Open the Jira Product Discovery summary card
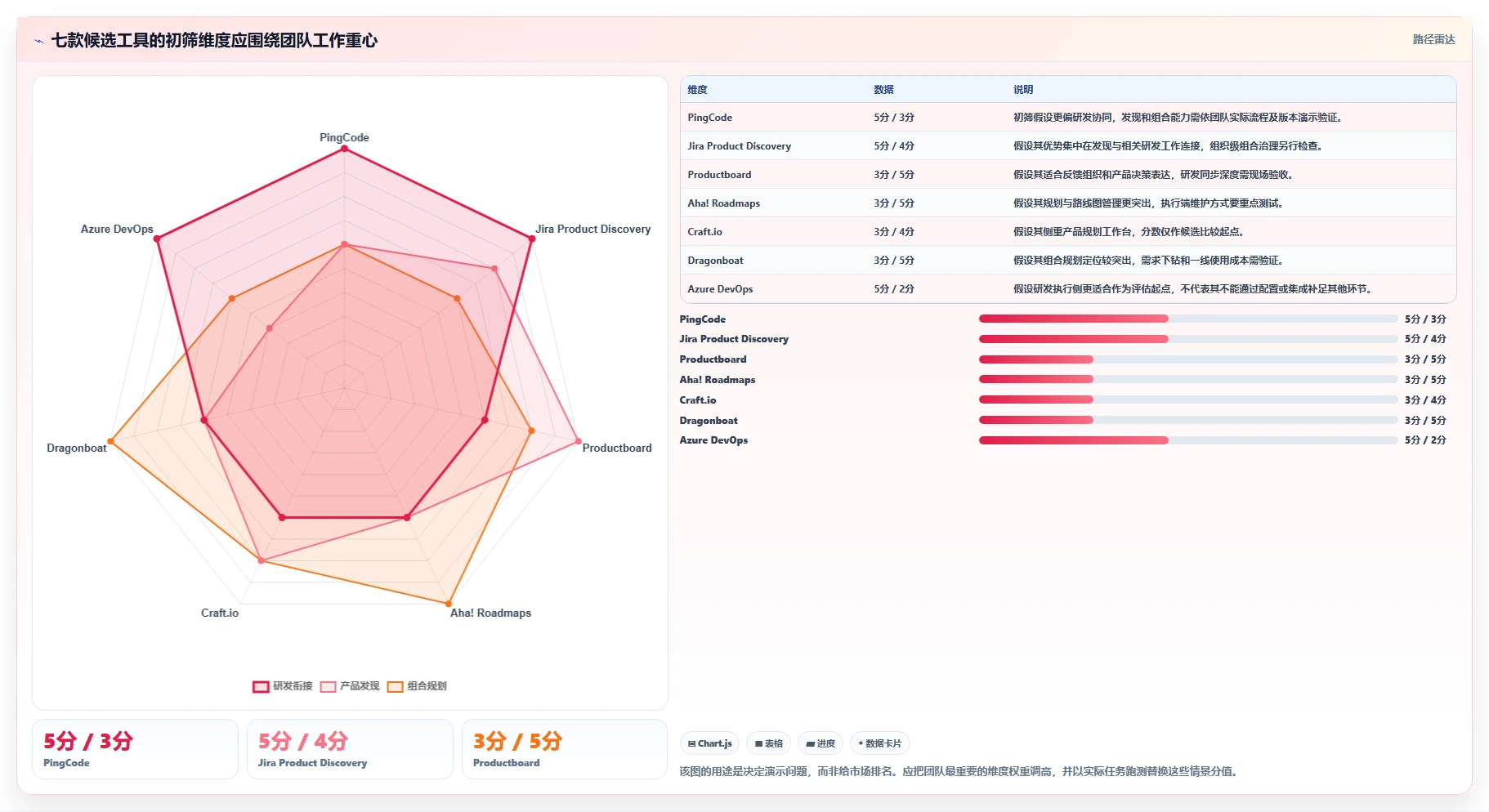This screenshot has width=1489, height=812. coord(350,749)
